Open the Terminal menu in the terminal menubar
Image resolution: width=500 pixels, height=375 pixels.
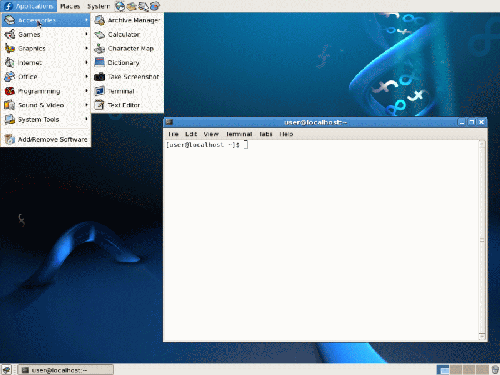[x=239, y=134]
